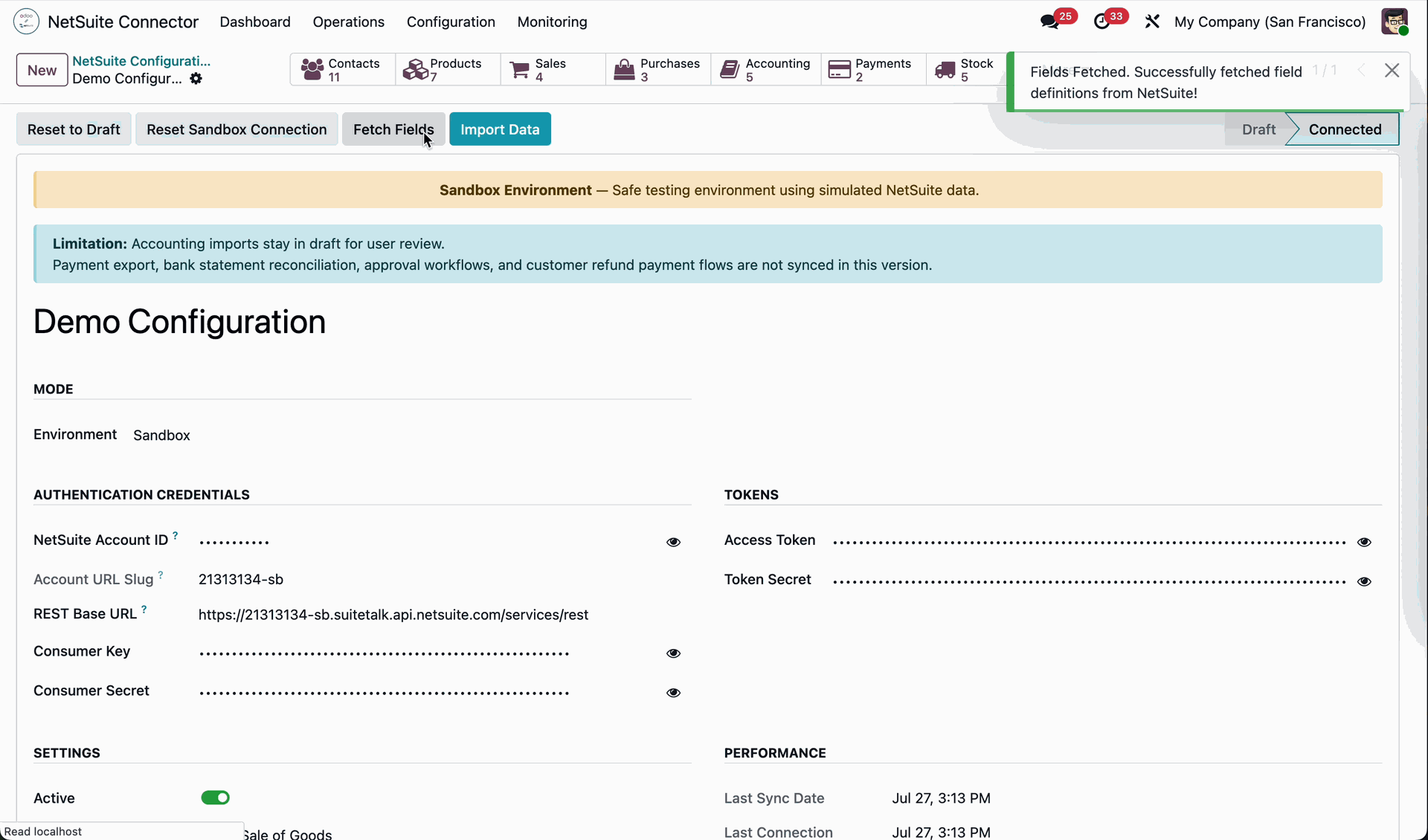Open the Configuration menu
1428x840 pixels.
point(451,22)
